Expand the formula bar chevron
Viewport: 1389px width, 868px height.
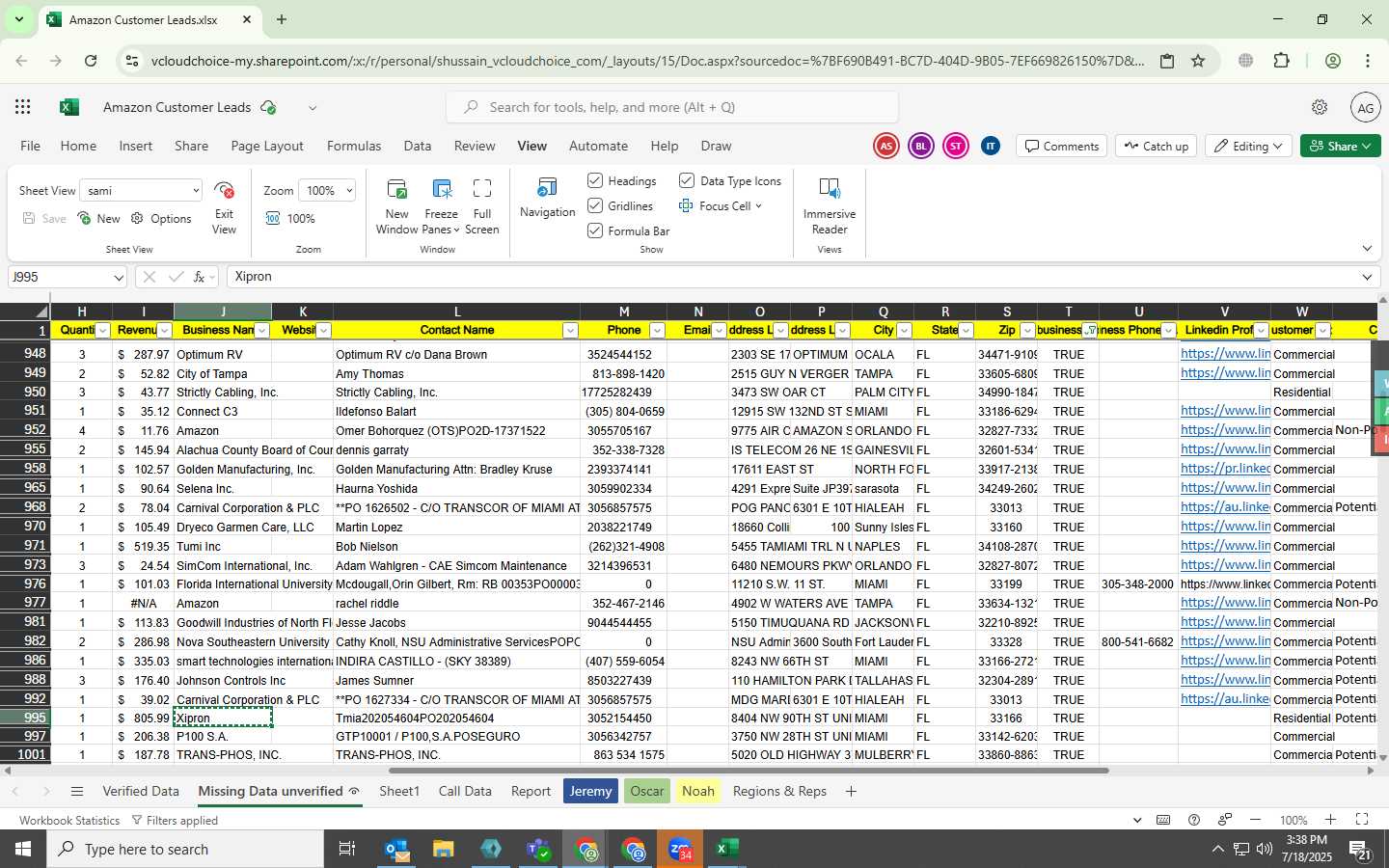(1367, 277)
